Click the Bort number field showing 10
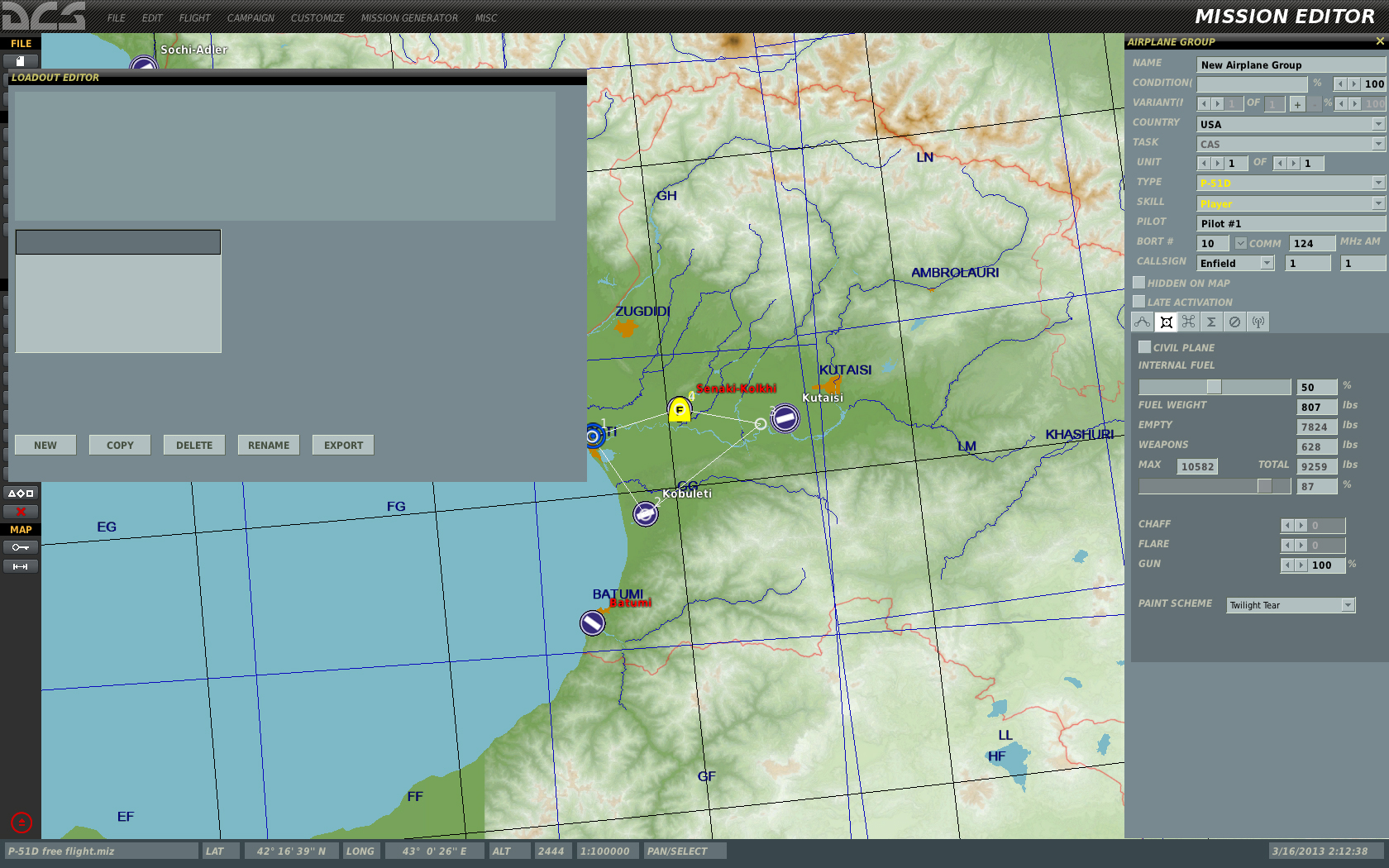The image size is (1389, 868). [1213, 243]
